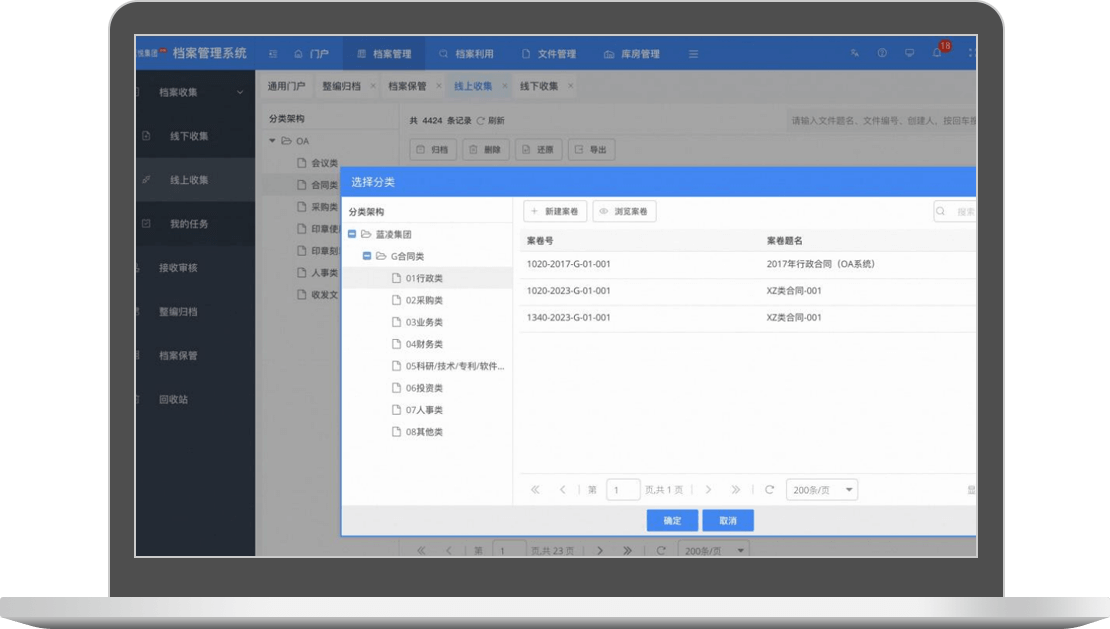Screen dimensions: 1110x629
Task: Click the page number input field in dialog
Action: coord(623,490)
